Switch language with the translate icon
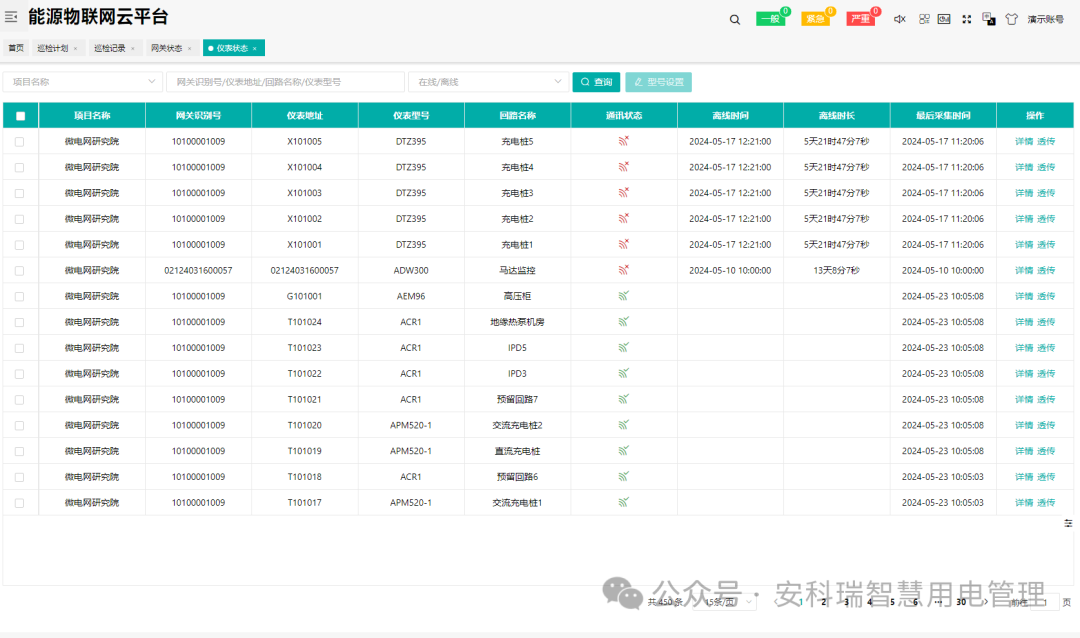 pos(989,19)
